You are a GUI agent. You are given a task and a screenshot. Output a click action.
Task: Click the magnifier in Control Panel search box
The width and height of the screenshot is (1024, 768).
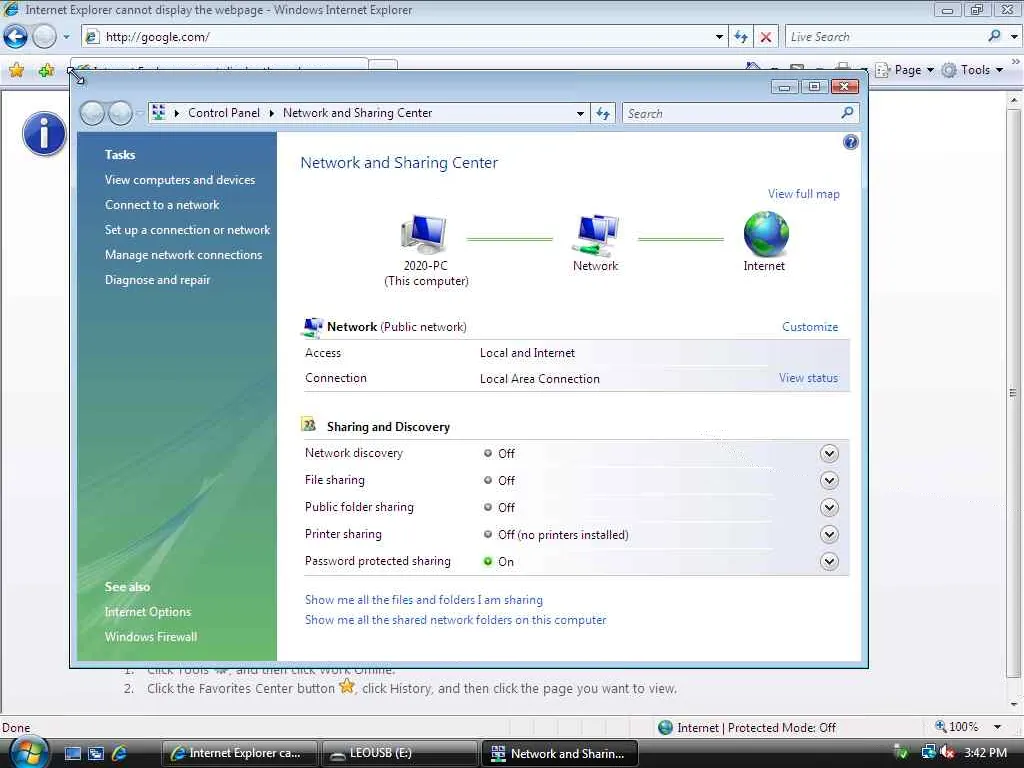847,113
